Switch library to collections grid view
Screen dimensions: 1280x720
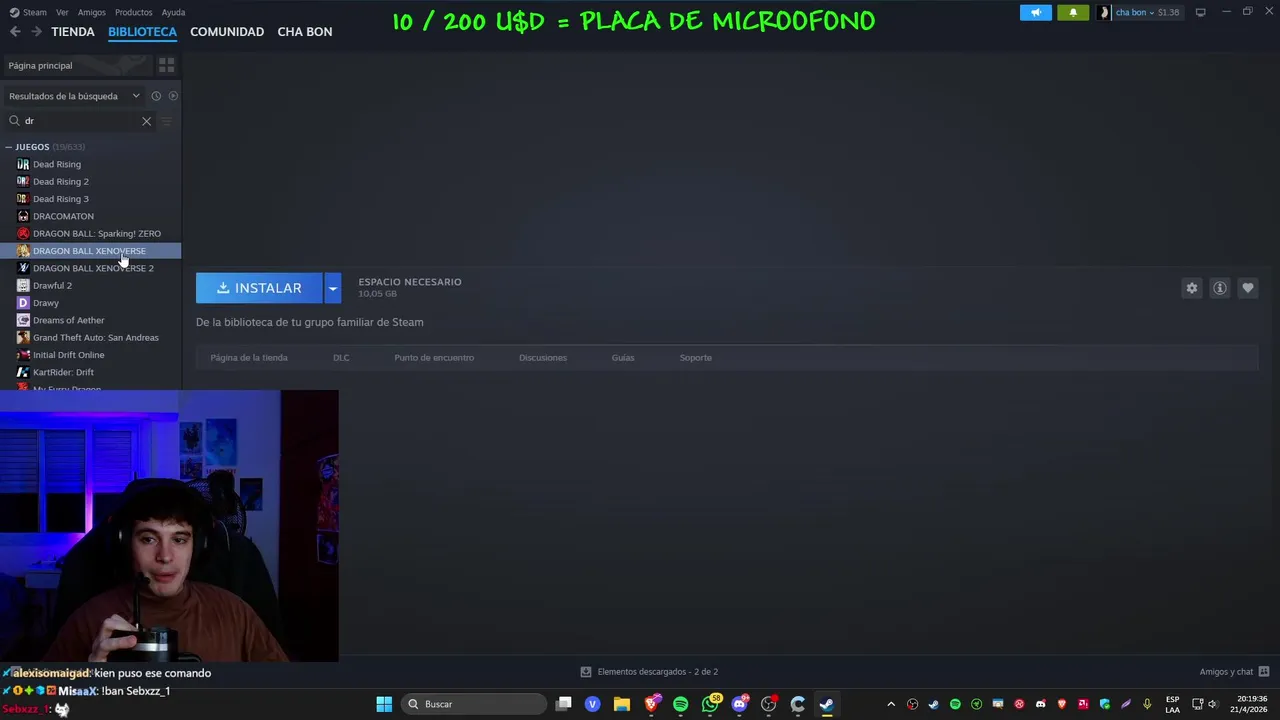(167, 65)
